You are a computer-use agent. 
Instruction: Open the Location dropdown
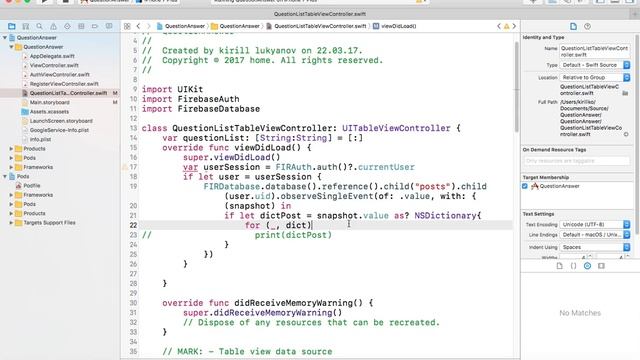(x=595, y=77)
